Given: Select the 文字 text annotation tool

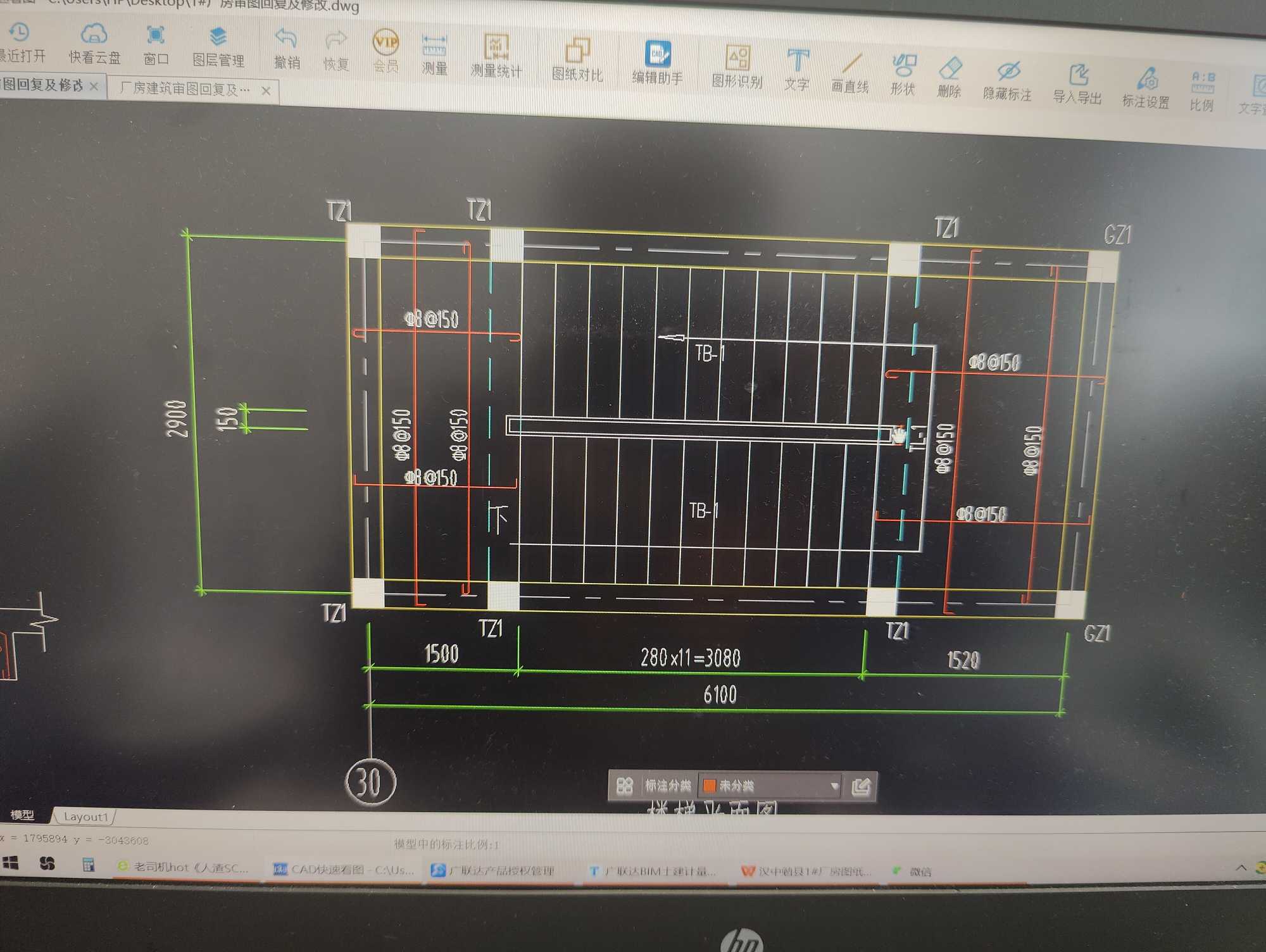Looking at the screenshot, I should click(797, 70).
